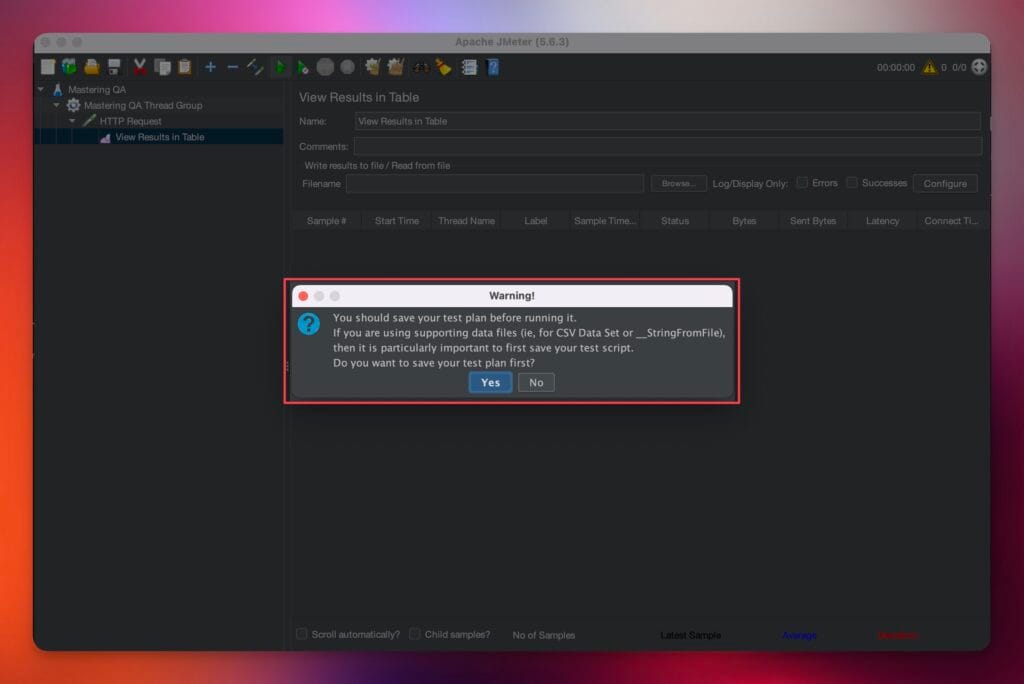Click the yellow warning triangle log icon

click(929, 67)
